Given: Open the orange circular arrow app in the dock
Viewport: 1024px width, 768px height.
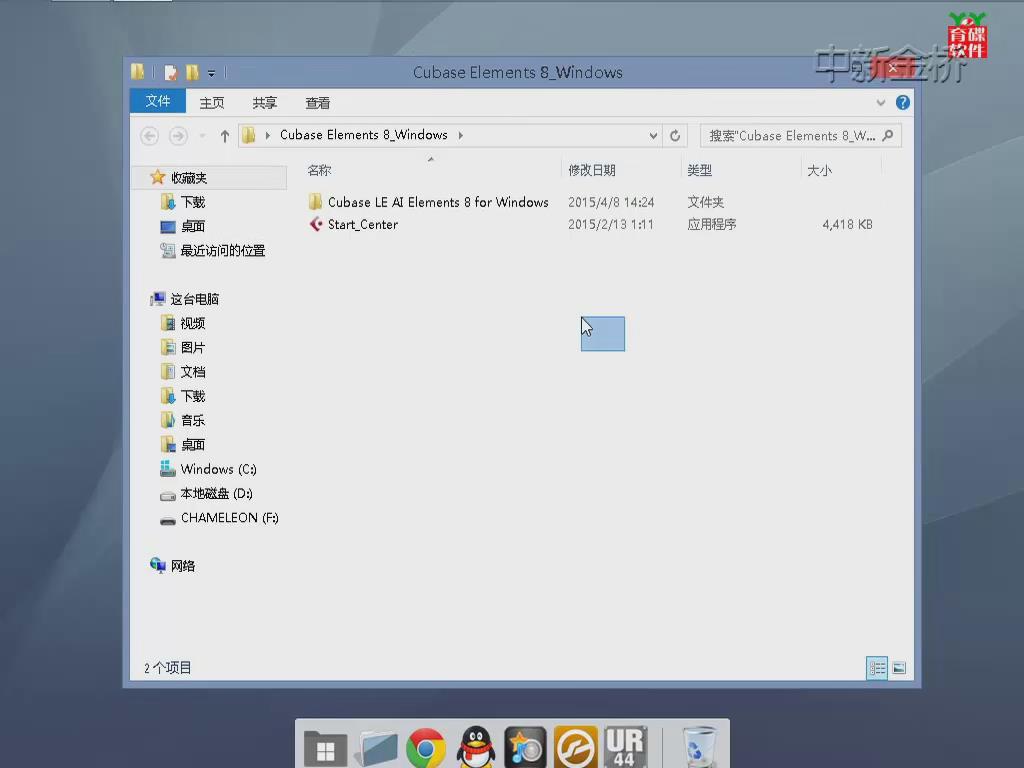Looking at the screenshot, I should click(575, 748).
